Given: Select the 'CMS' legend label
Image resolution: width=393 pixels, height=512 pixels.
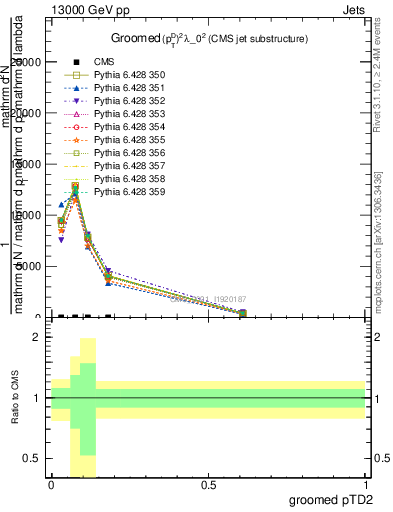Looking at the screenshot, I should pos(104,62).
